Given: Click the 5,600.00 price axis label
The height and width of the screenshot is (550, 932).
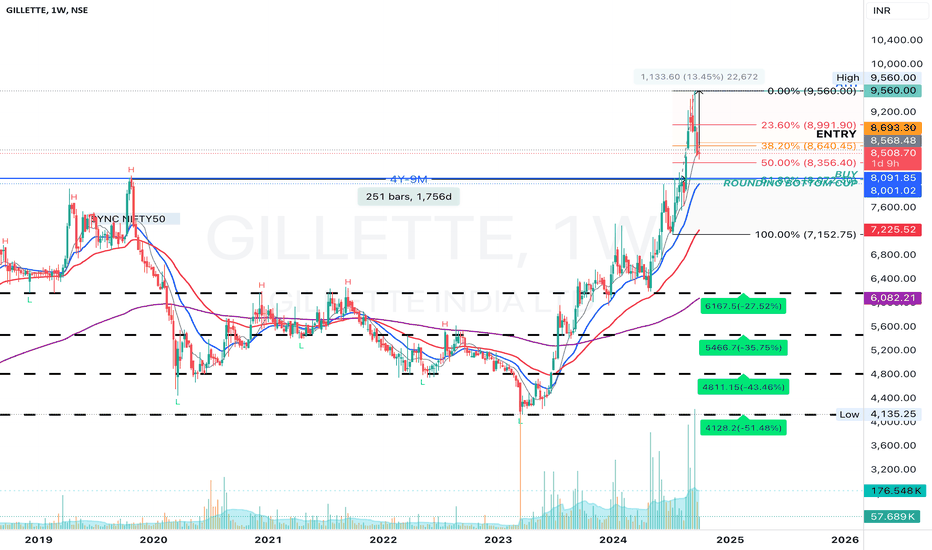Looking at the screenshot, I should coord(893,326).
